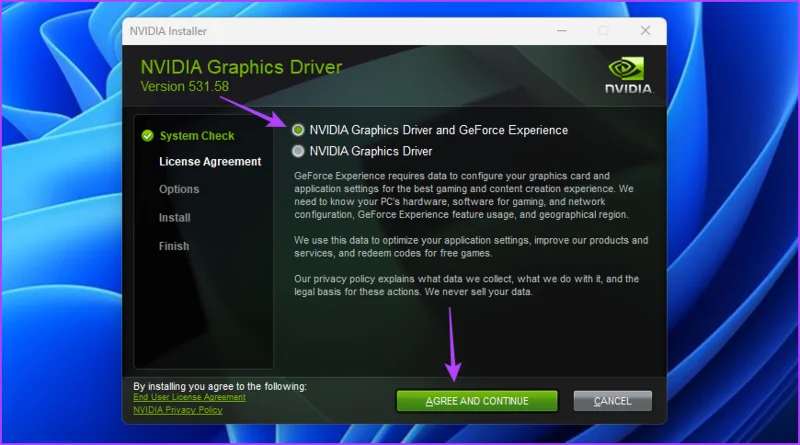
Task: Select the Finish step in sidebar
Action: [x=174, y=246]
